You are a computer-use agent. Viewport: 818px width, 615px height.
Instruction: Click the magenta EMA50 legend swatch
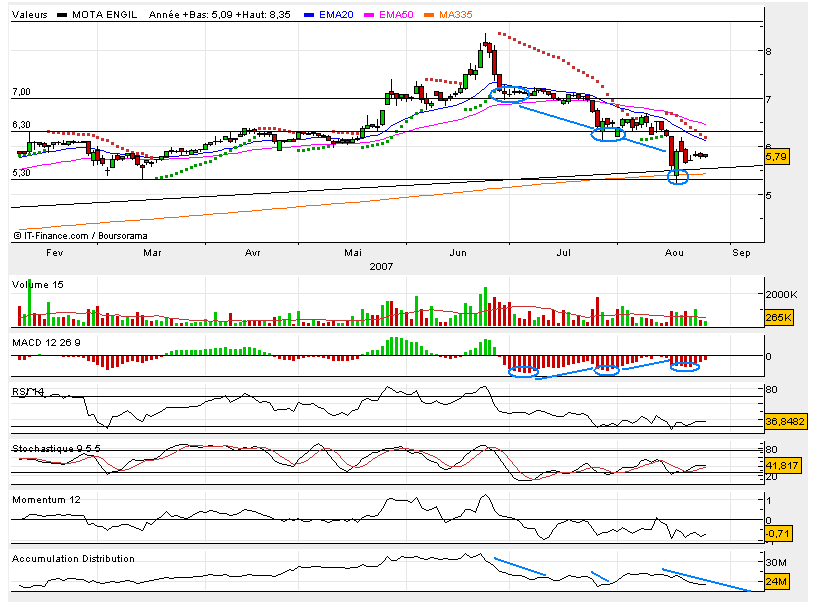click(x=369, y=15)
